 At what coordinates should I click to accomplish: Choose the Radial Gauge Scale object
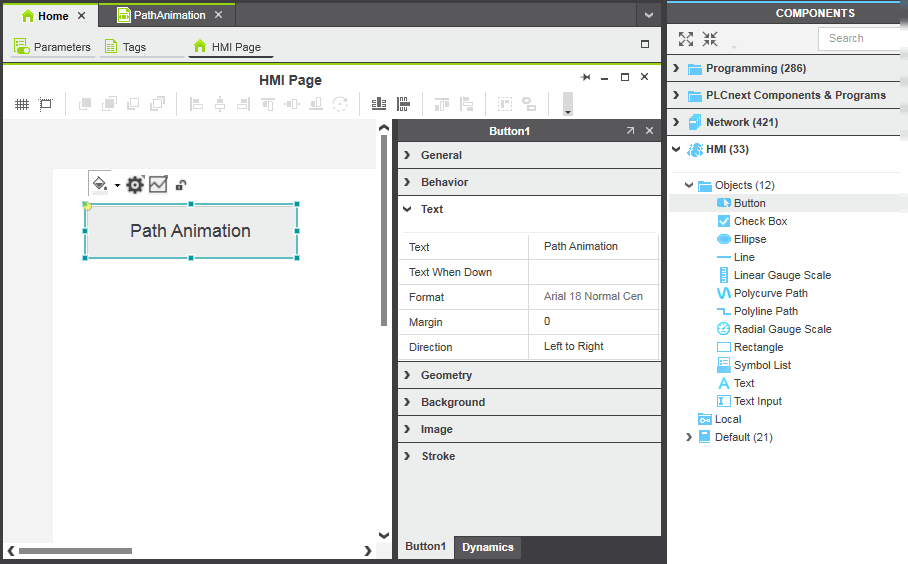point(782,329)
